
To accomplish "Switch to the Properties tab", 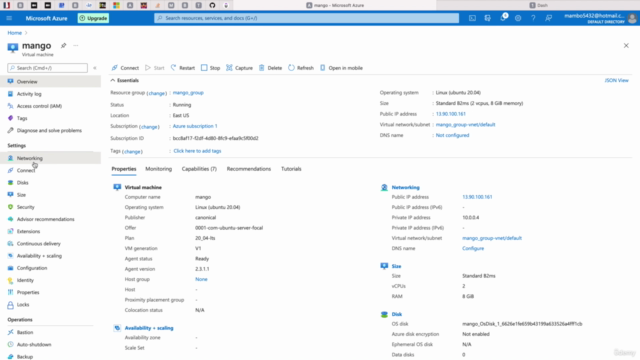I will [x=124, y=169].
